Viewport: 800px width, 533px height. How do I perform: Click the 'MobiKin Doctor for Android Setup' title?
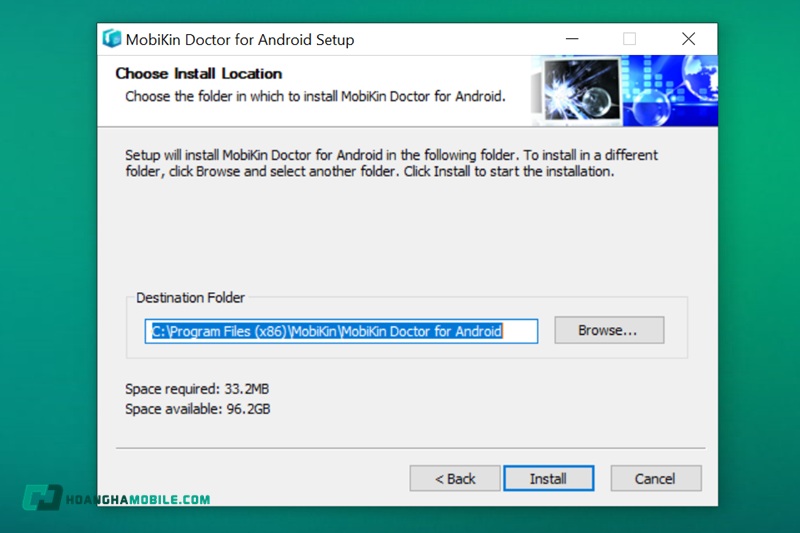[x=240, y=40]
